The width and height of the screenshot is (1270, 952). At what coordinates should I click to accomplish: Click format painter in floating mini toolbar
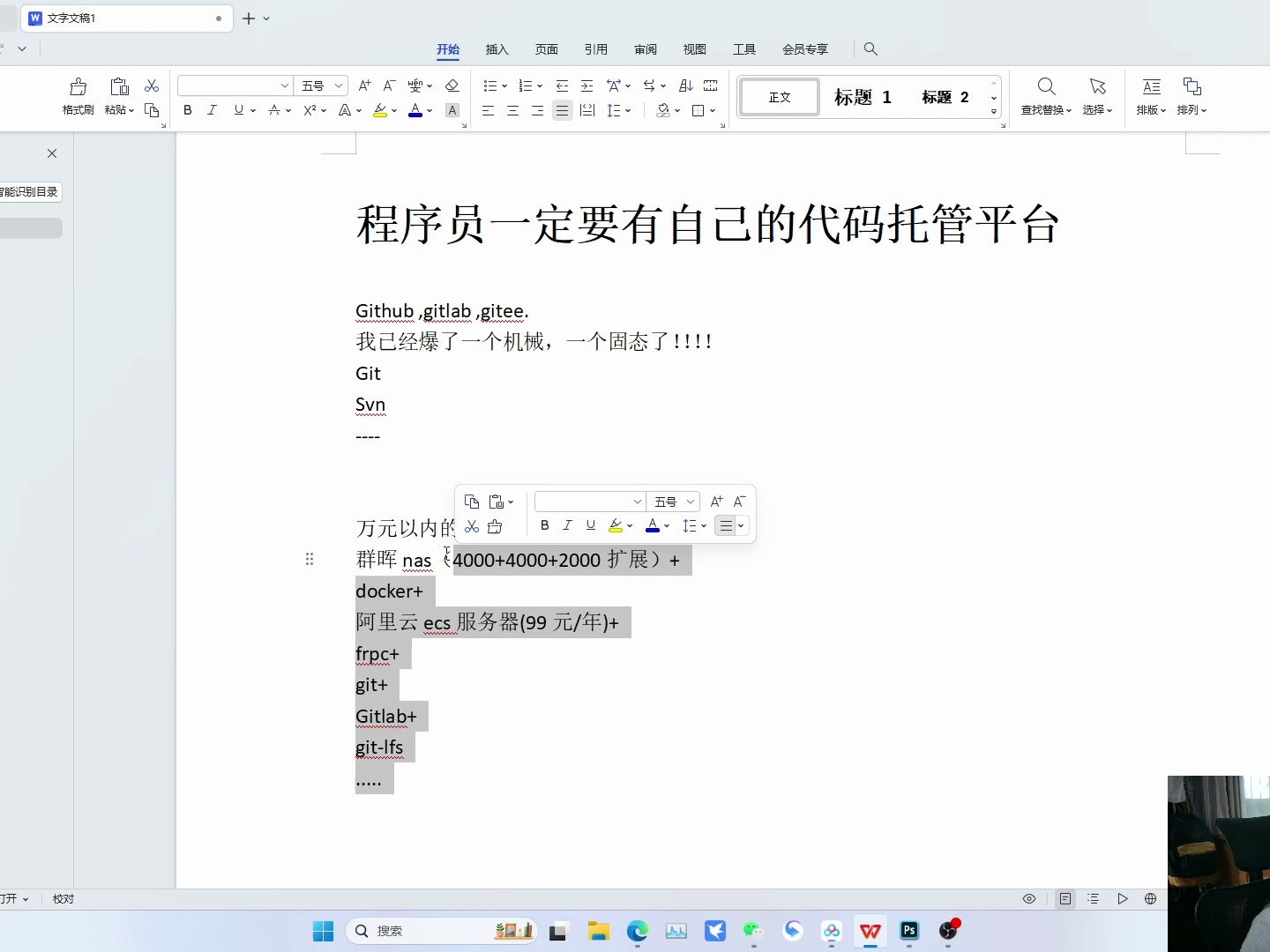495,526
